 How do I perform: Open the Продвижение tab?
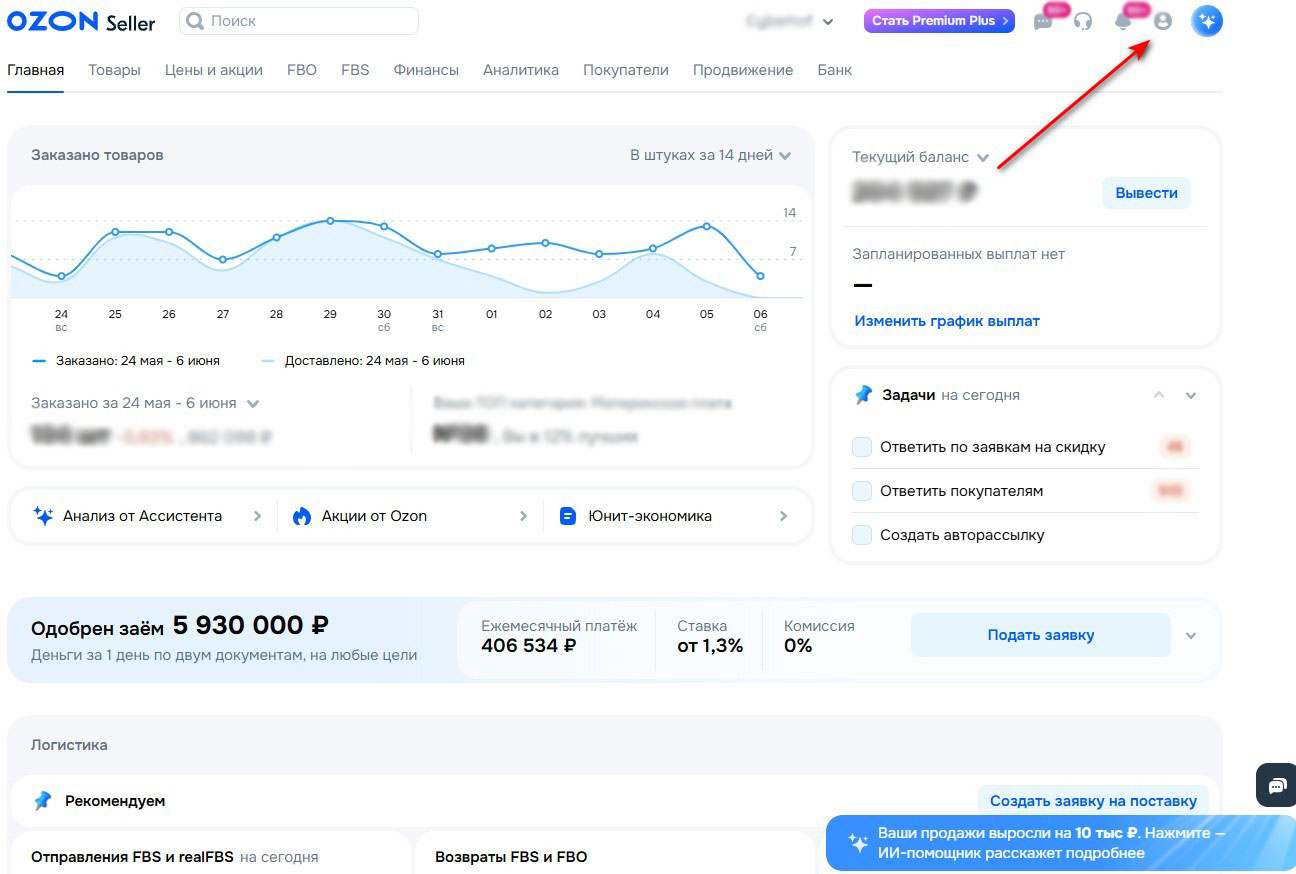coord(743,70)
